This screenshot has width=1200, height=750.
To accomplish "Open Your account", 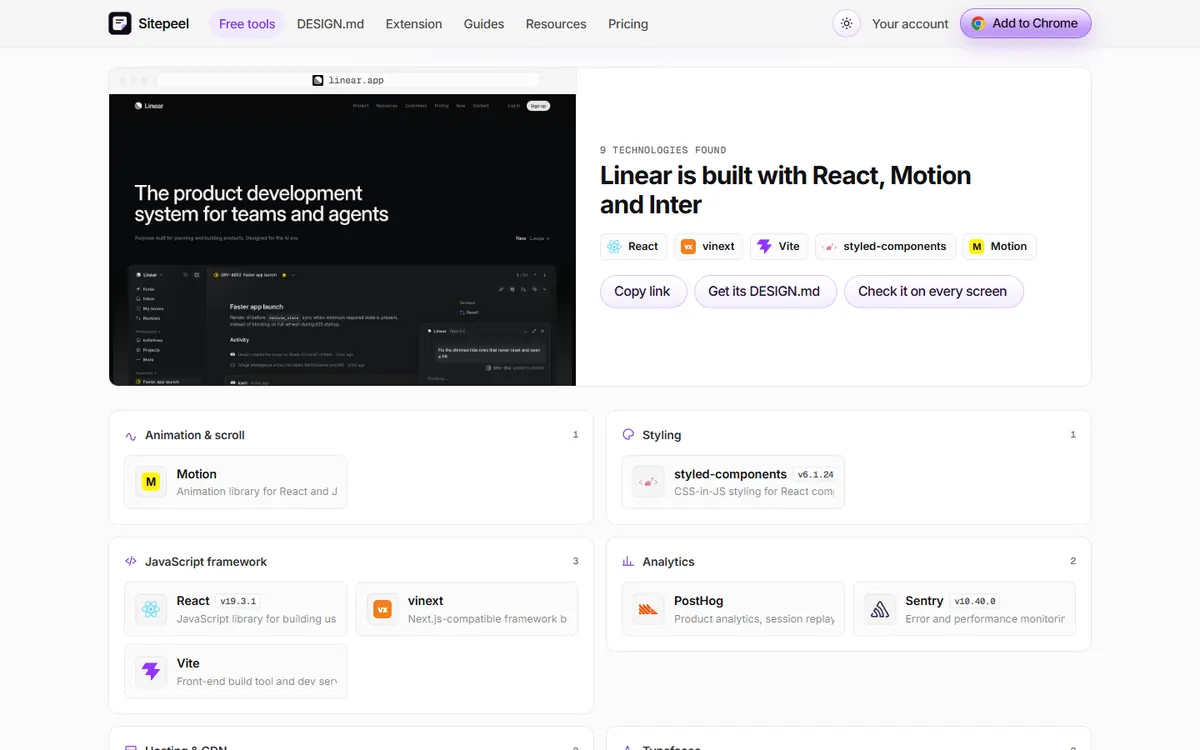I will [x=910, y=24].
